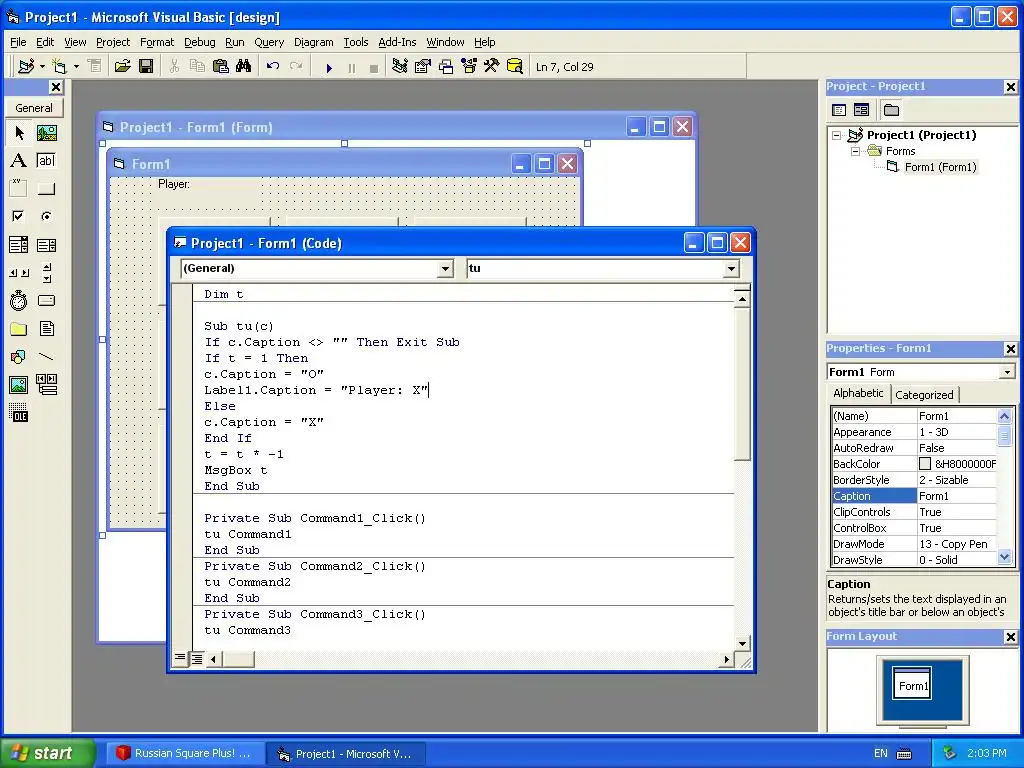The image size is (1024, 768).
Task: Click the Undo arrow in the toolbar
Action: coord(273,67)
